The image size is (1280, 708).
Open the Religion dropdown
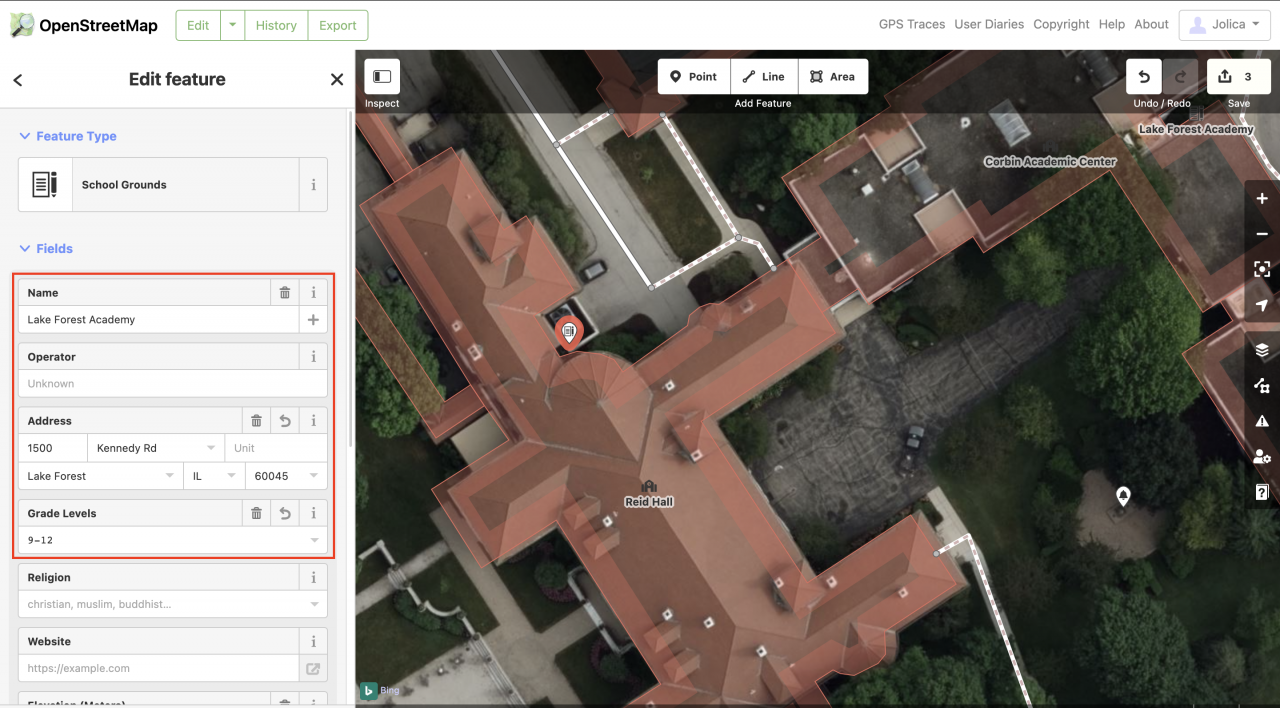315,604
